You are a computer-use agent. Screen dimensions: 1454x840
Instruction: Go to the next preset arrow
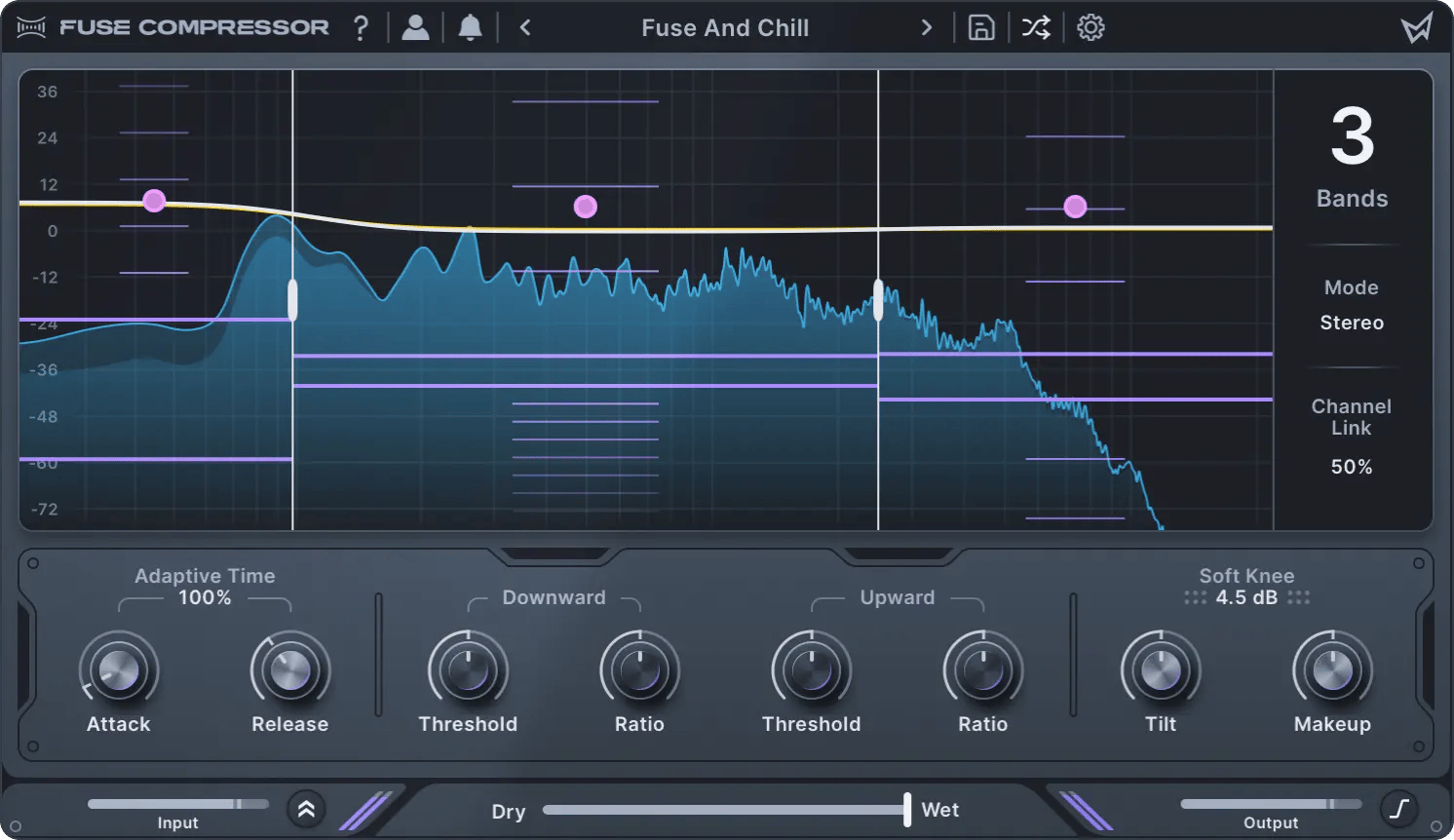tap(927, 27)
